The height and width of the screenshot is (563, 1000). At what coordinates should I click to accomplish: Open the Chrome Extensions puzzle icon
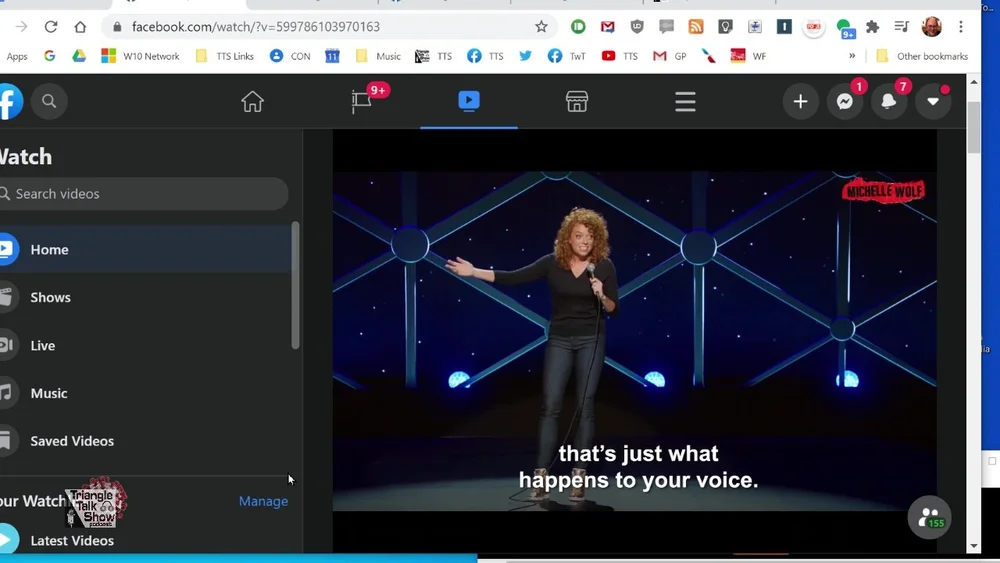(872, 27)
